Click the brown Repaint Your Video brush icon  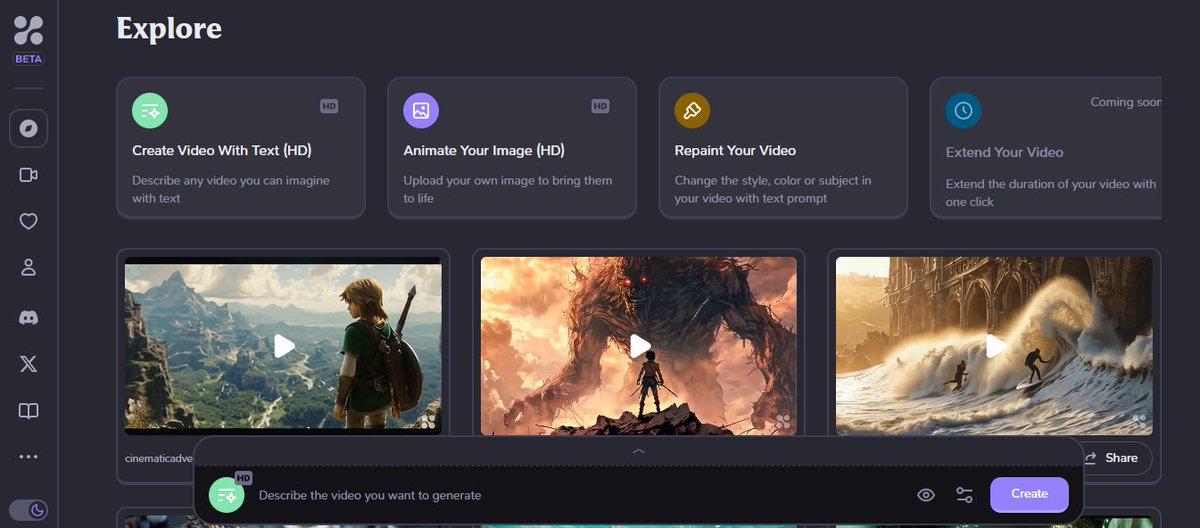point(692,111)
